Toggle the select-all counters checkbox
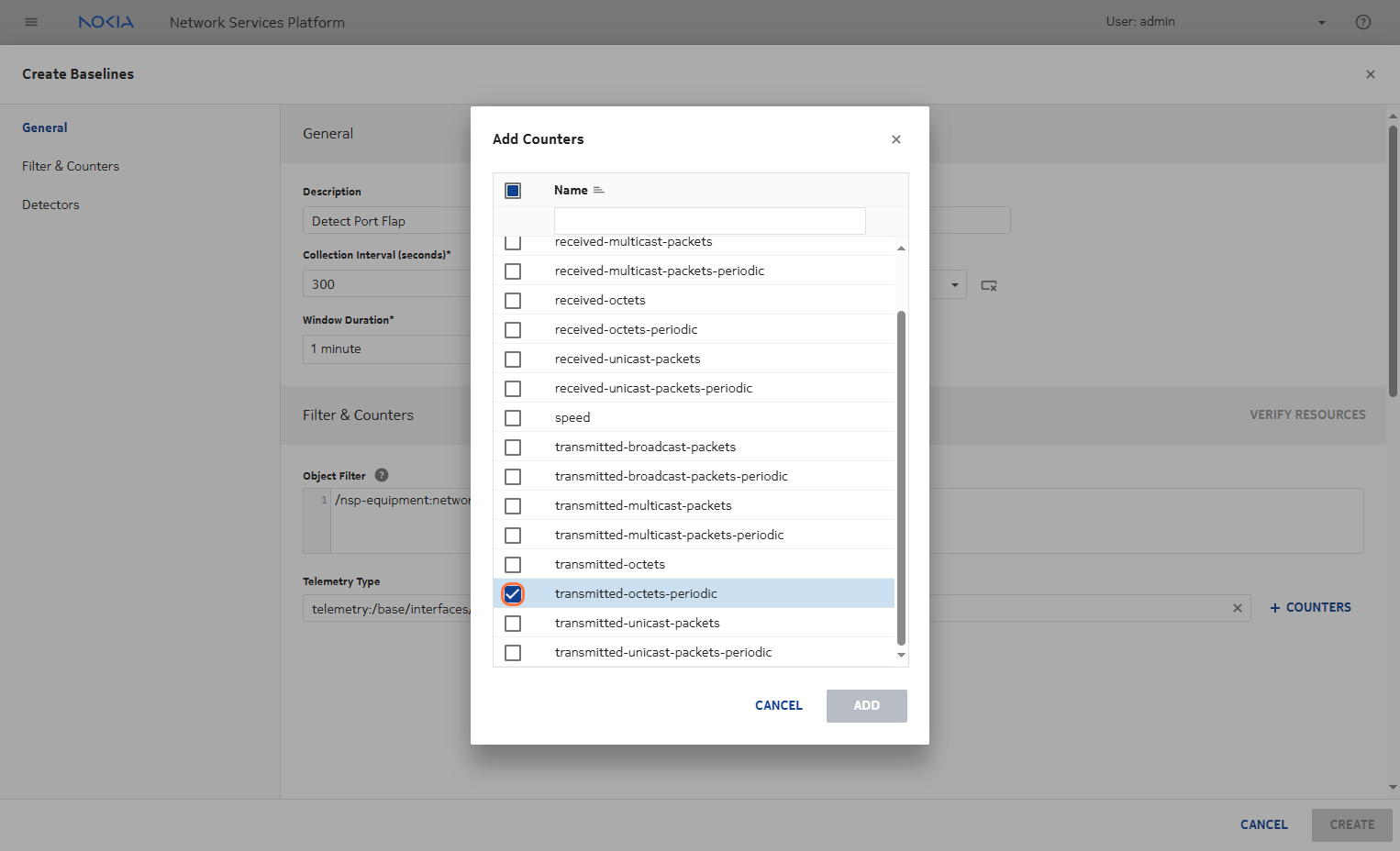The image size is (1400, 851). click(x=513, y=191)
